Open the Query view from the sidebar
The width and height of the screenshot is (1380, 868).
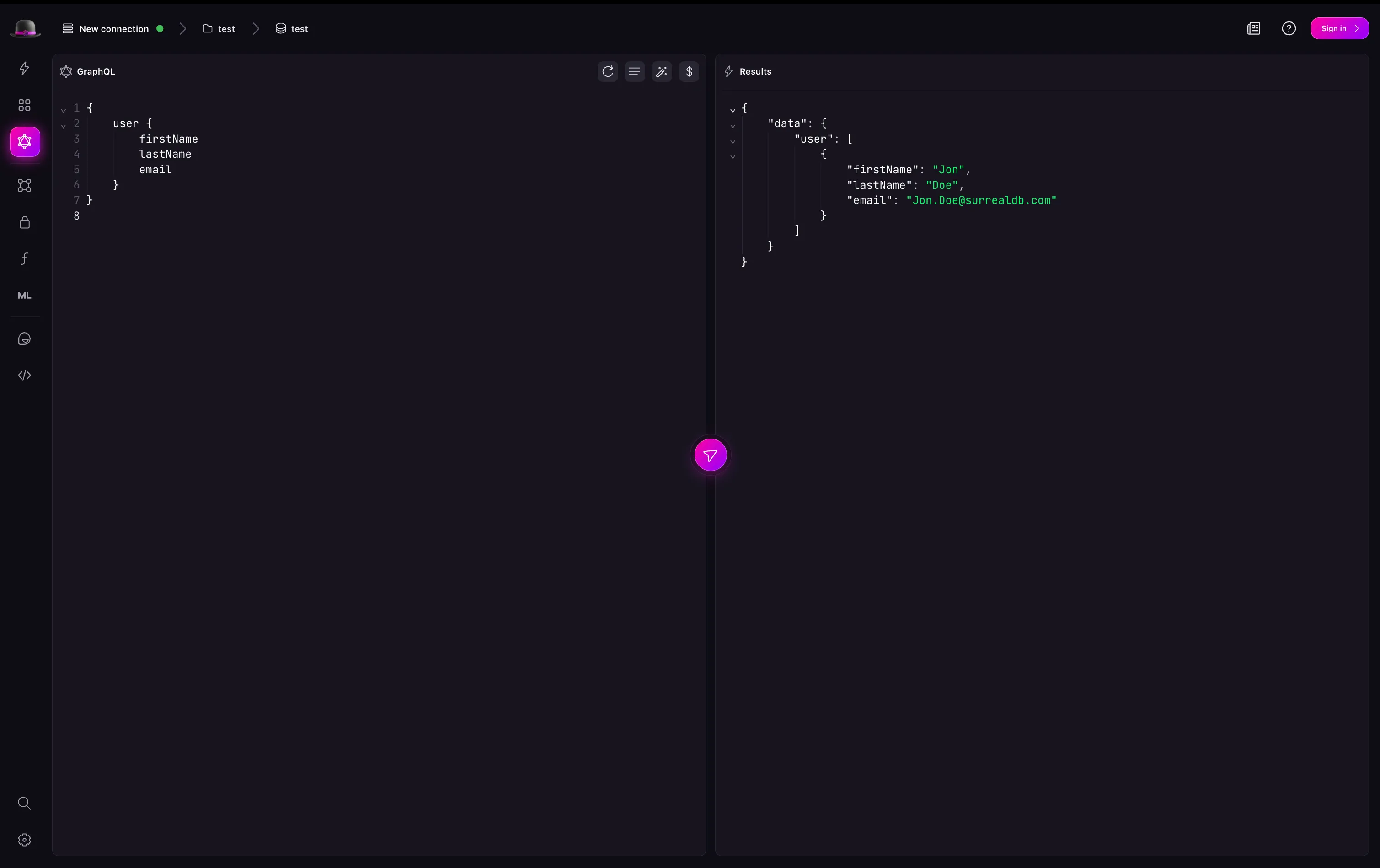[x=24, y=69]
